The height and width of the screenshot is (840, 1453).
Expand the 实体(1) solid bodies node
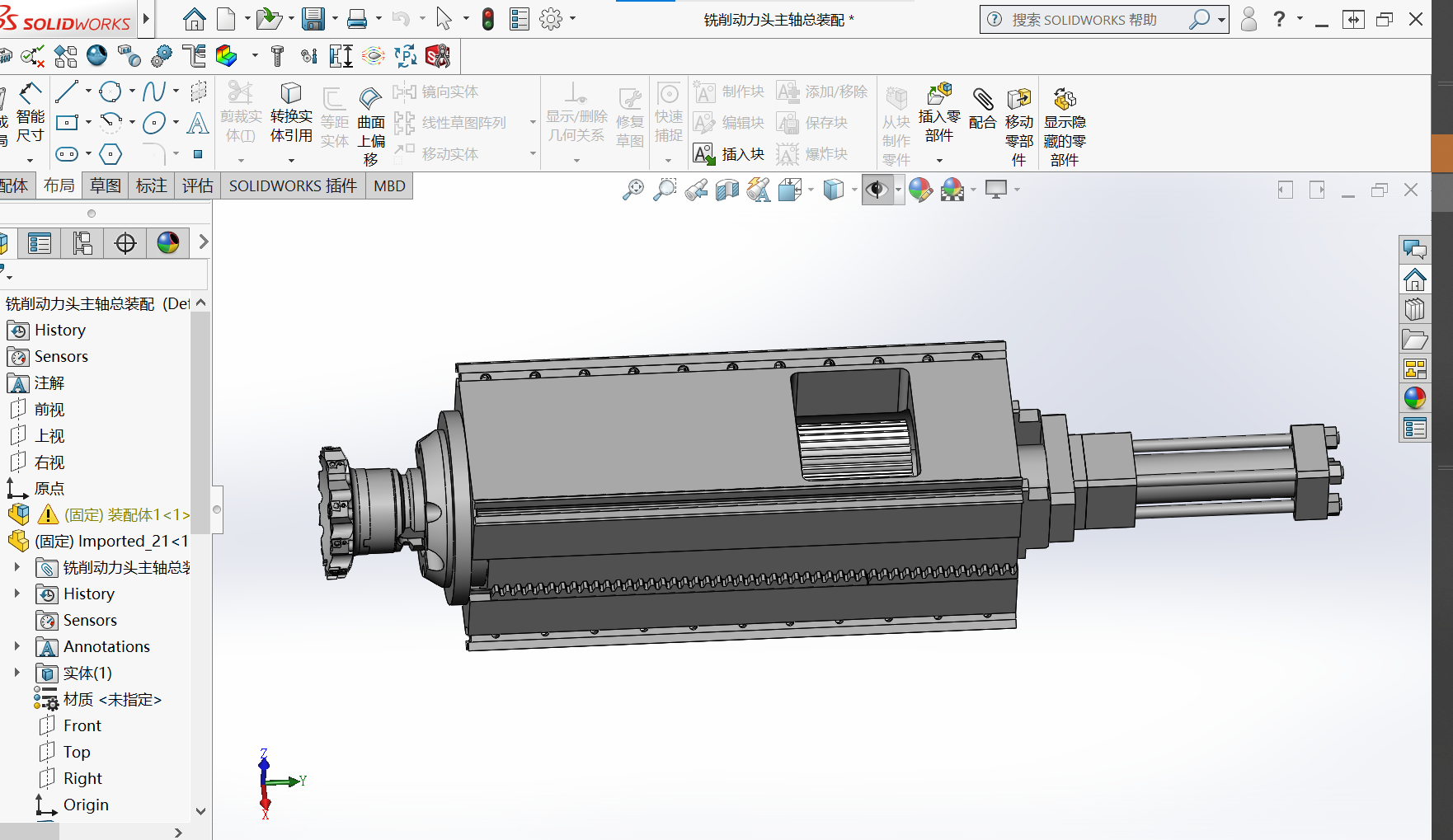click(x=16, y=673)
